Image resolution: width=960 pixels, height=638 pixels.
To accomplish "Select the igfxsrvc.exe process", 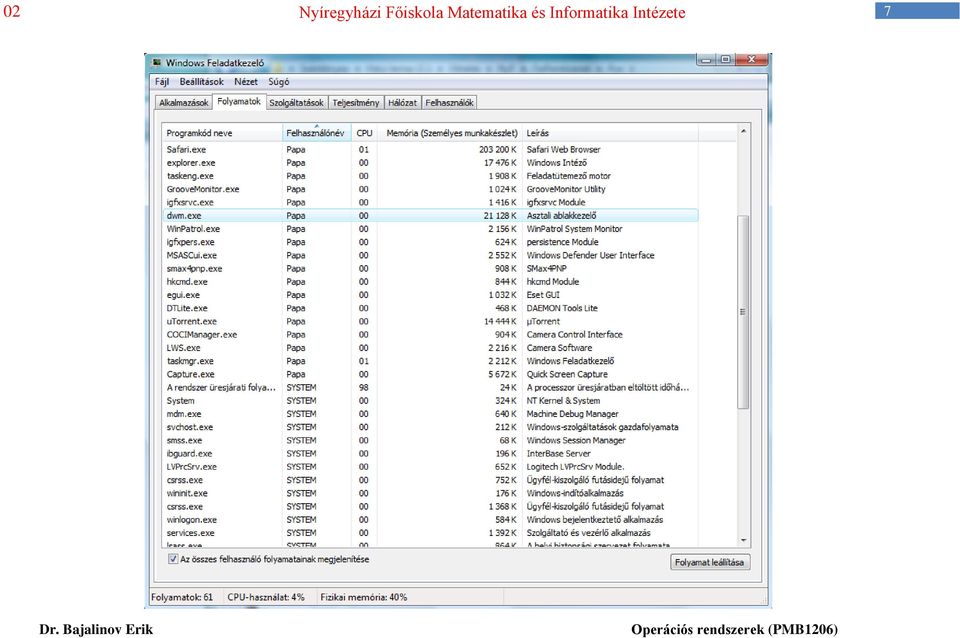I will pyautogui.click(x=430, y=203).
